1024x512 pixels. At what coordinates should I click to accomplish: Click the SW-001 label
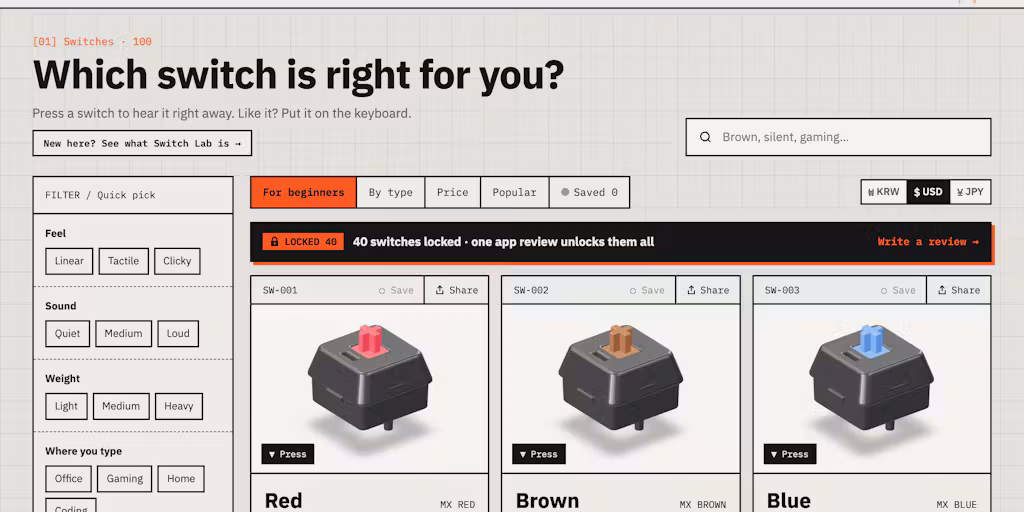coord(280,290)
